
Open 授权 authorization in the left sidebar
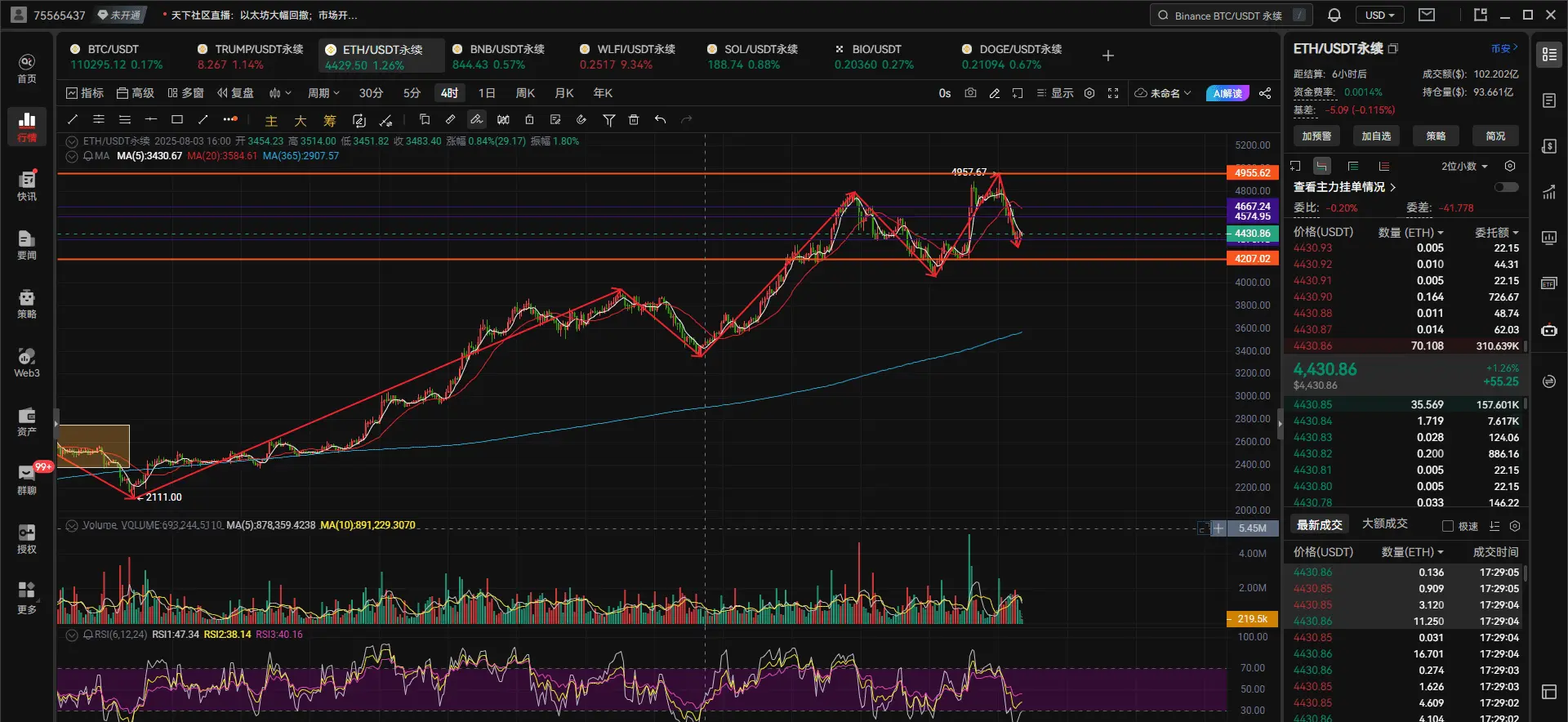click(27, 539)
